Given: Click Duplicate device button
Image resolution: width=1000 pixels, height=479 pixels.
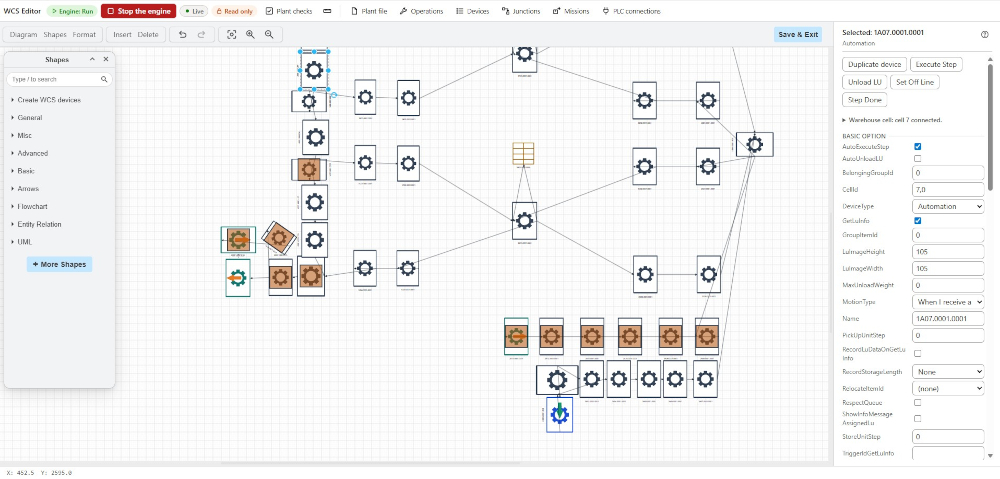Looking at the screenshot, I should [874, 64].
